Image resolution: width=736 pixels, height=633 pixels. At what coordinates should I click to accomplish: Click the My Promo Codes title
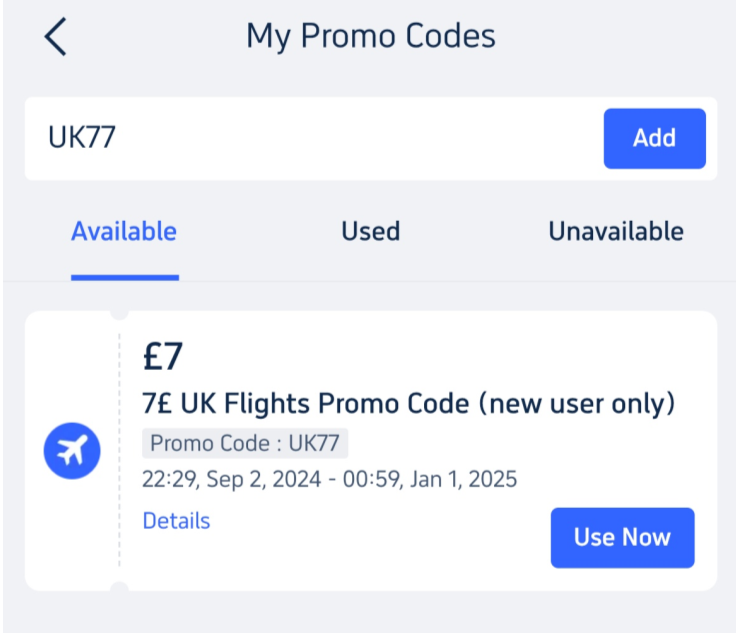coord(370,37)
